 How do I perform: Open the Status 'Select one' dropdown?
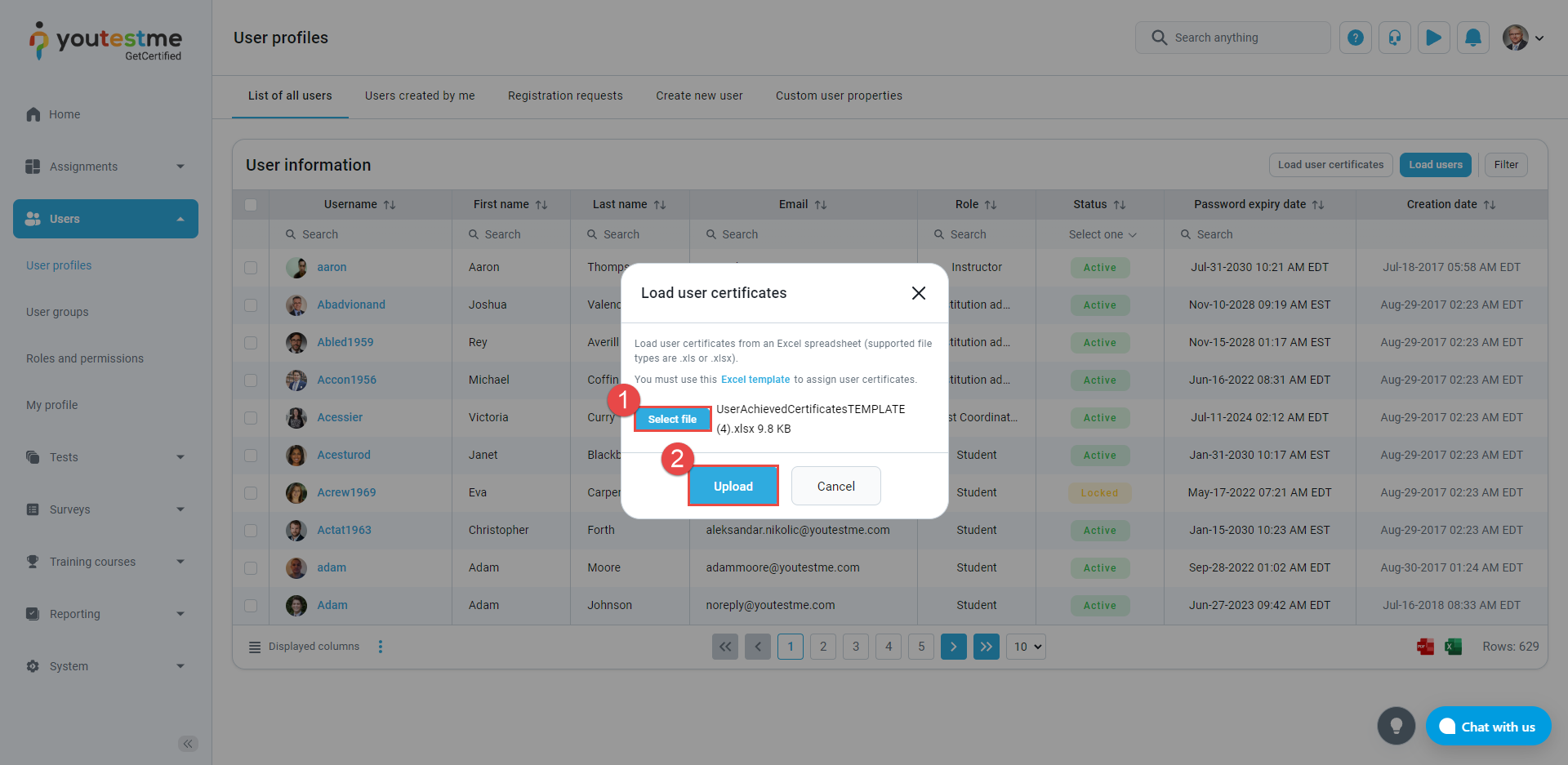(x=1102, y=234)
